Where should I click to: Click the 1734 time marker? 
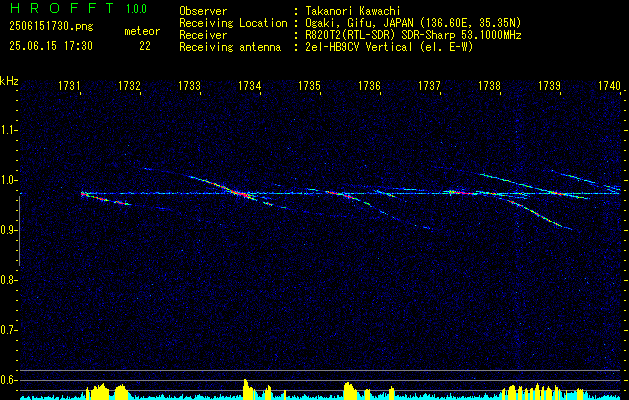coord(249,85)
